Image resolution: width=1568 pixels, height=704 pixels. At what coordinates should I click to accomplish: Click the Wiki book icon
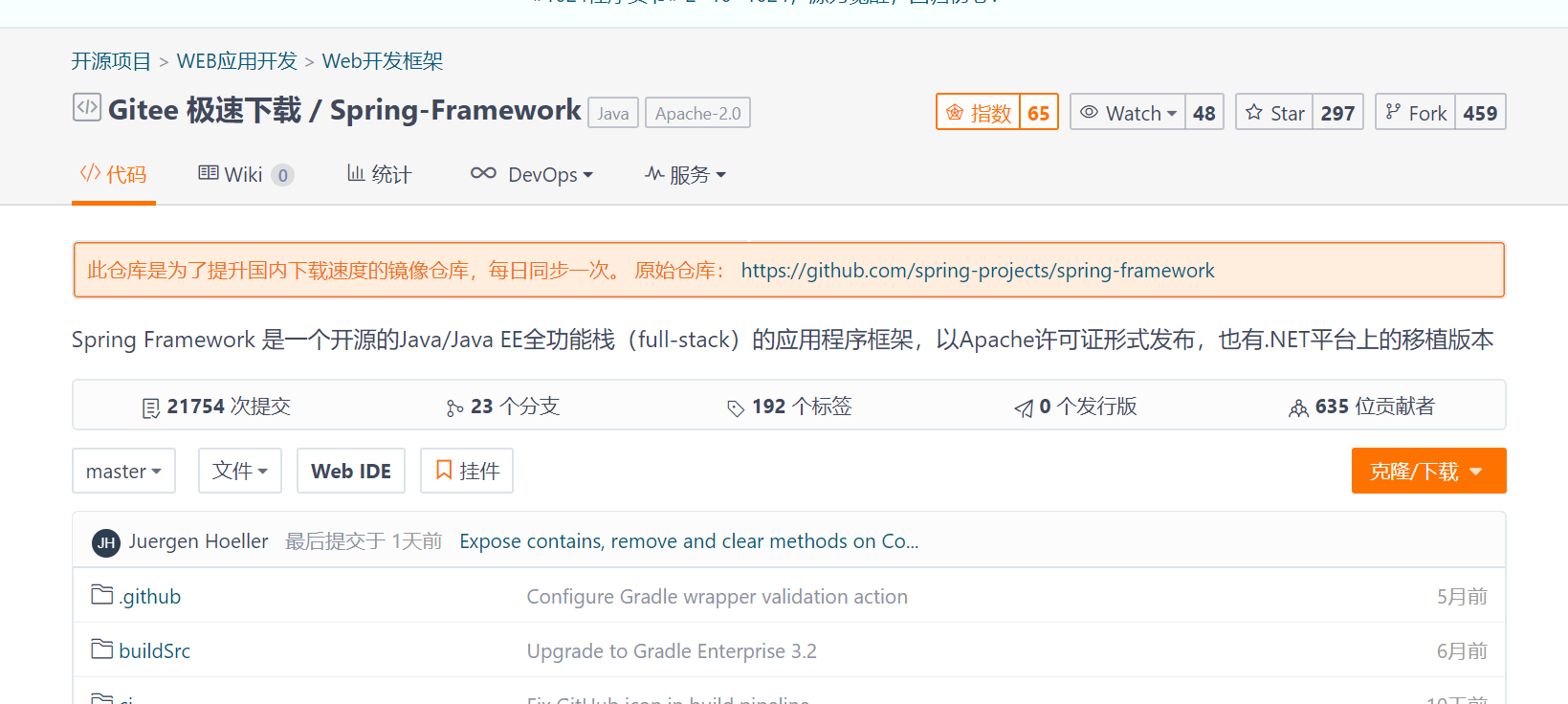[208, 173]
